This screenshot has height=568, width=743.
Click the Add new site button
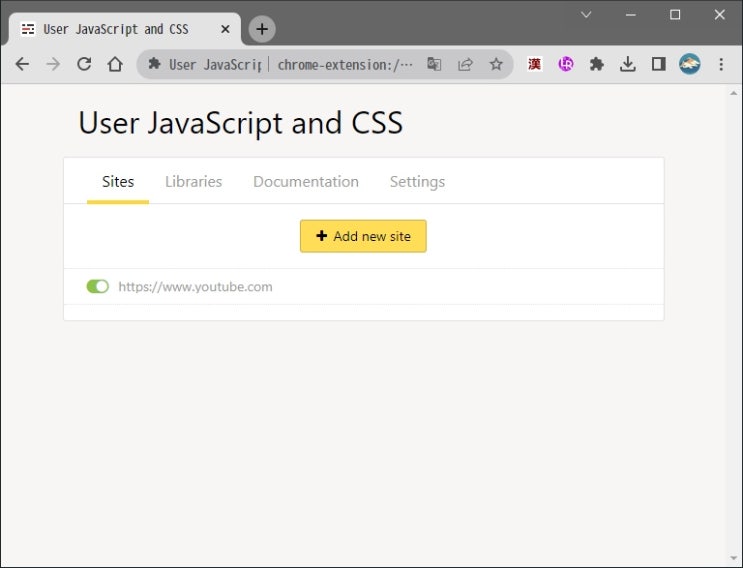pyautogui.click(x=363, y=236)
